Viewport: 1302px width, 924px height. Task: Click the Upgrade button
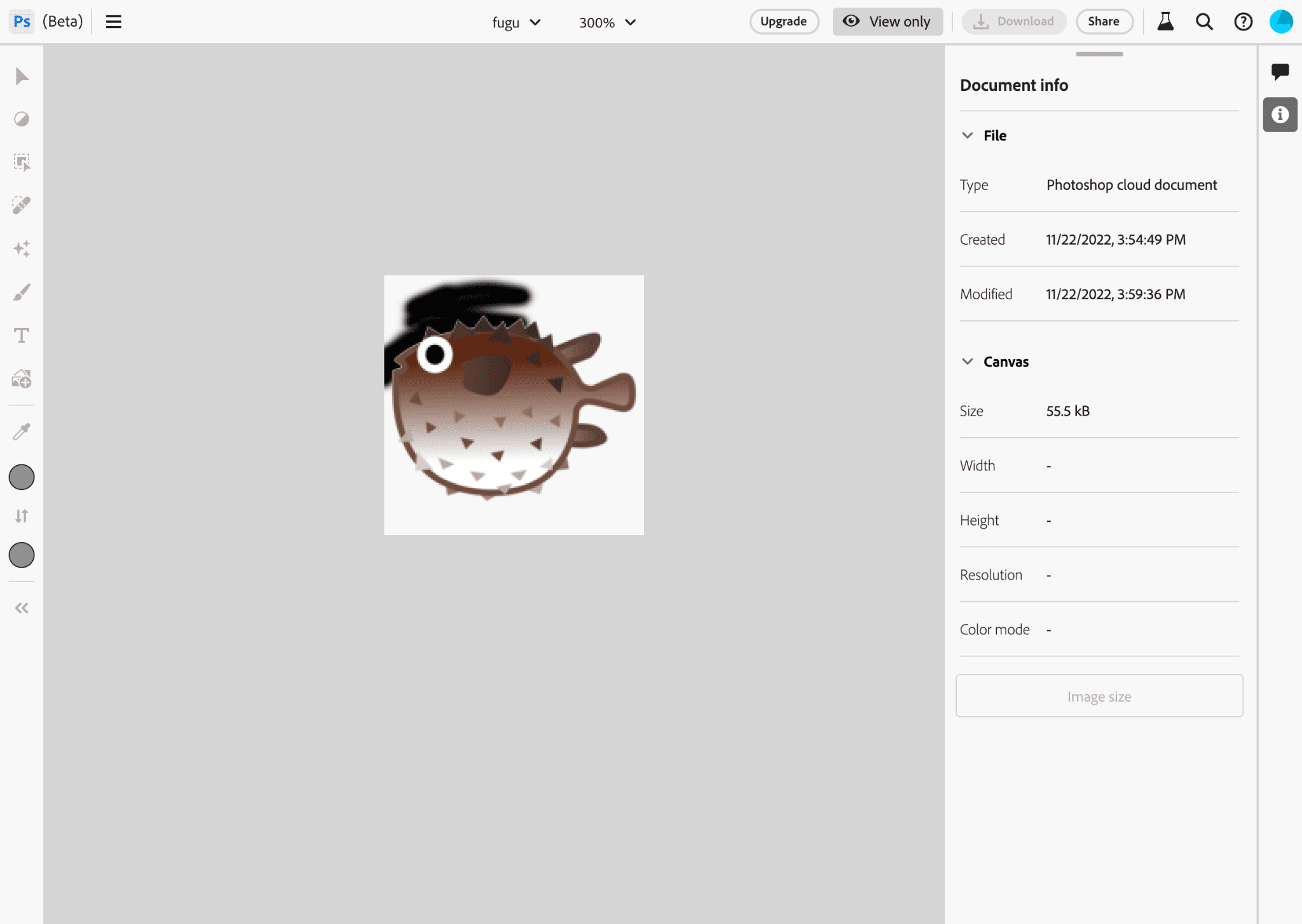[x=783, y=21]
